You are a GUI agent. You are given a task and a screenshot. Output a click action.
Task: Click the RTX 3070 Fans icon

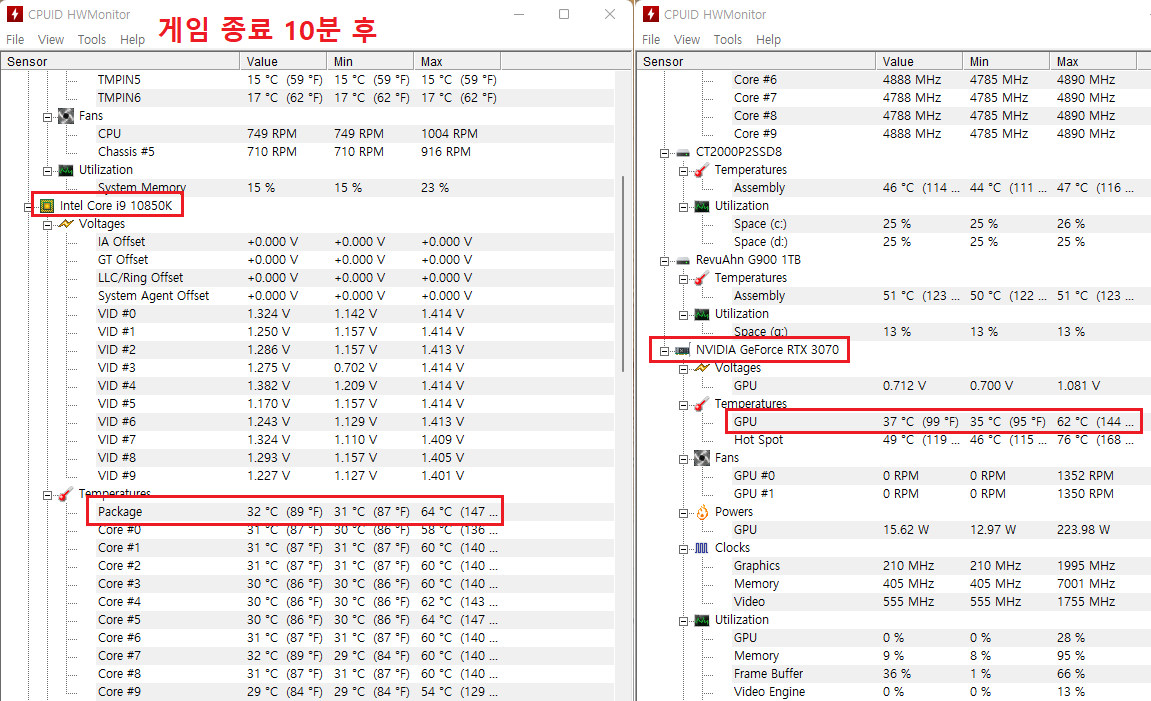(x=702, y=458)
